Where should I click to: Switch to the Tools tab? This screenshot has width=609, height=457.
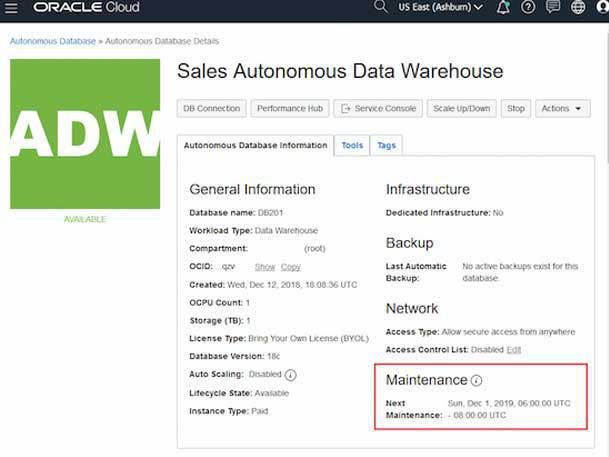[352, 145]
